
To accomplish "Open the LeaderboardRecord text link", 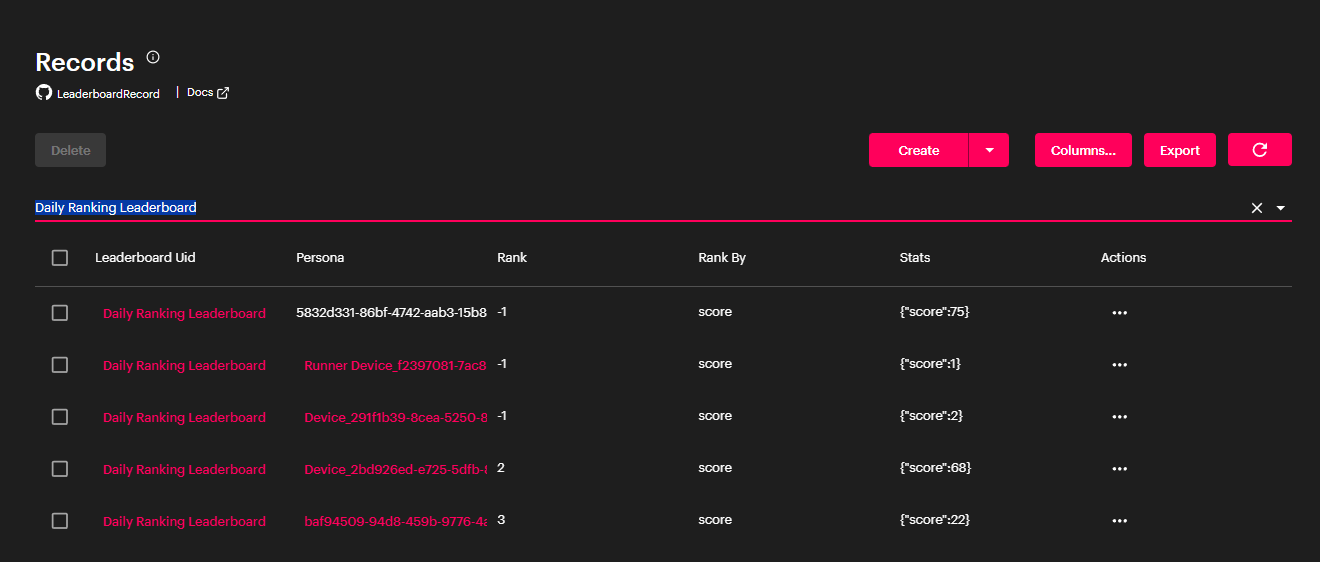I will click(x=108, y=94).
